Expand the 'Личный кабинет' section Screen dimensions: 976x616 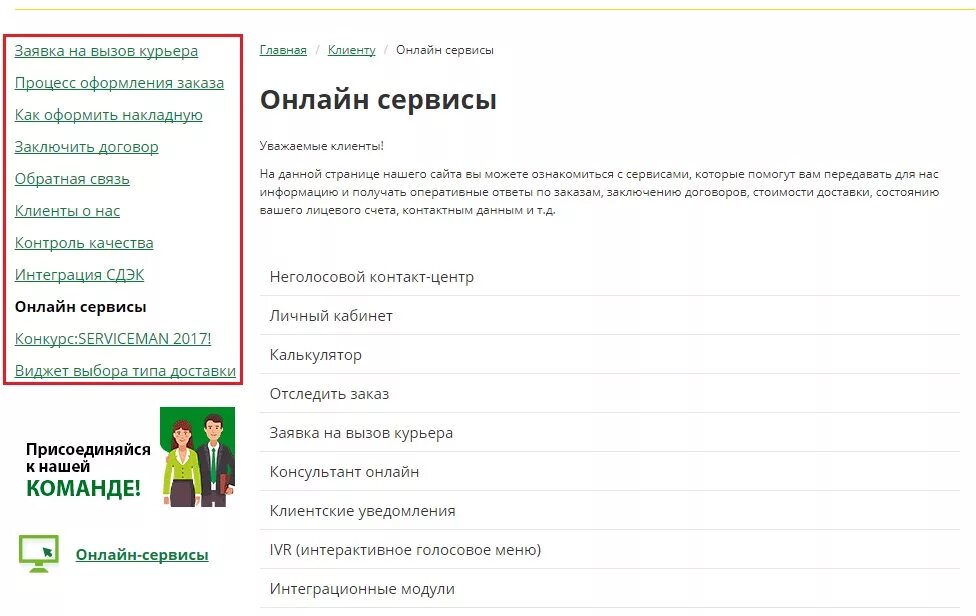[x=330, y=315]
